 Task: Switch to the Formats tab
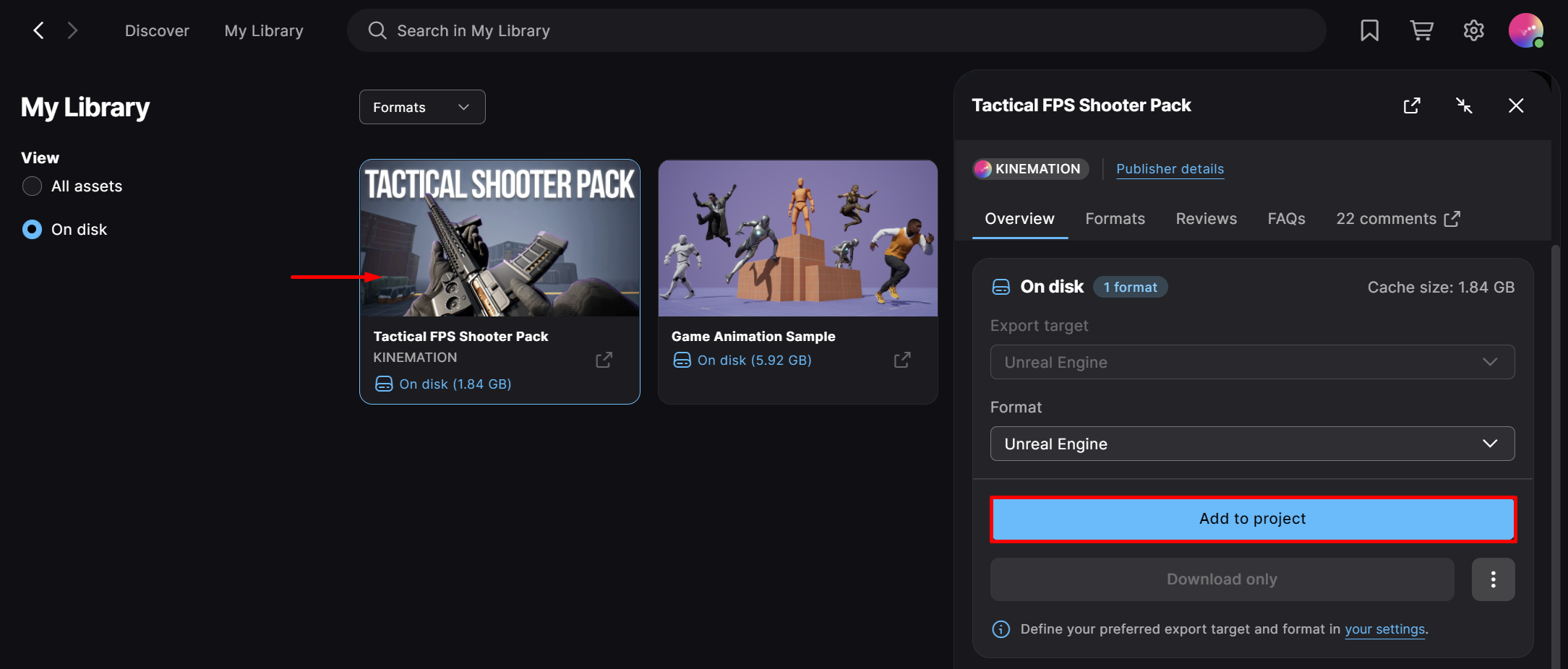click(1115, 219)
